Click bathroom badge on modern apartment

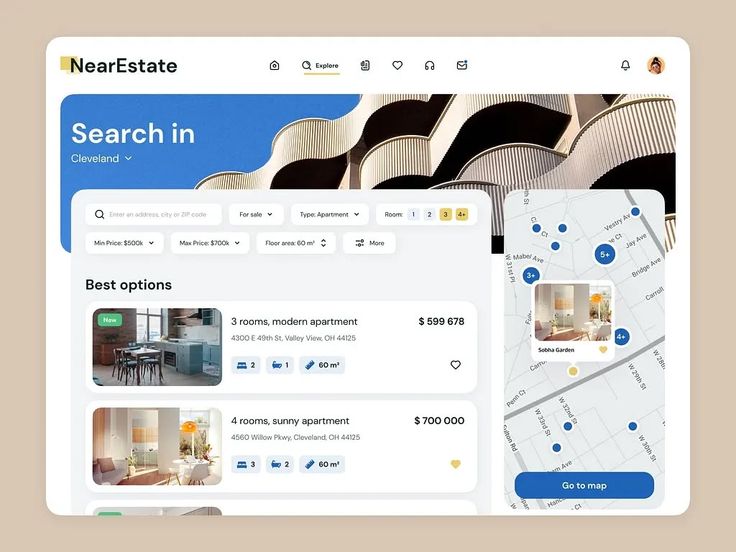click(280, 365)
